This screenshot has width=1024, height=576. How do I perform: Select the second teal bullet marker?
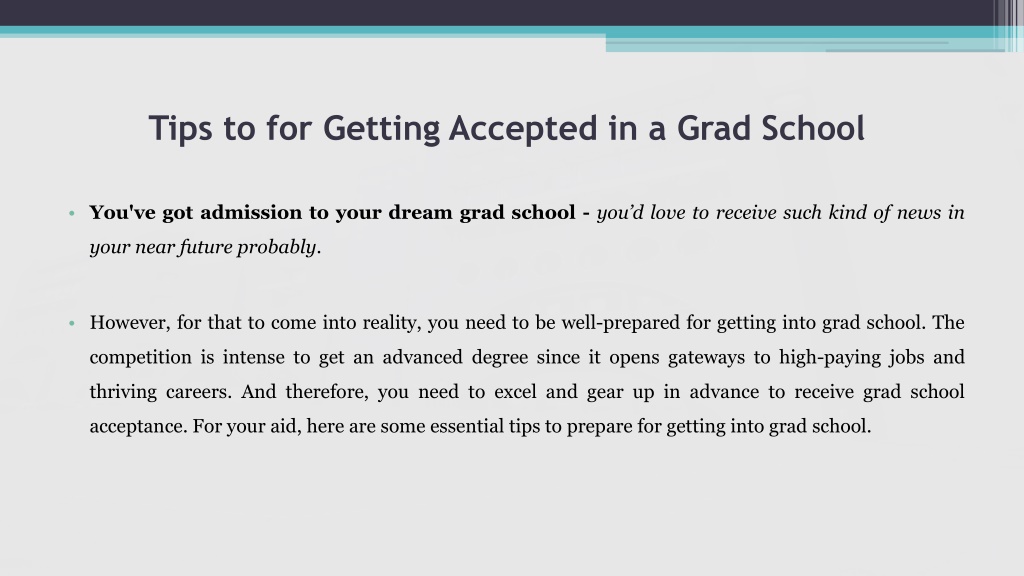pyautogui.click(x=72, y=323)
